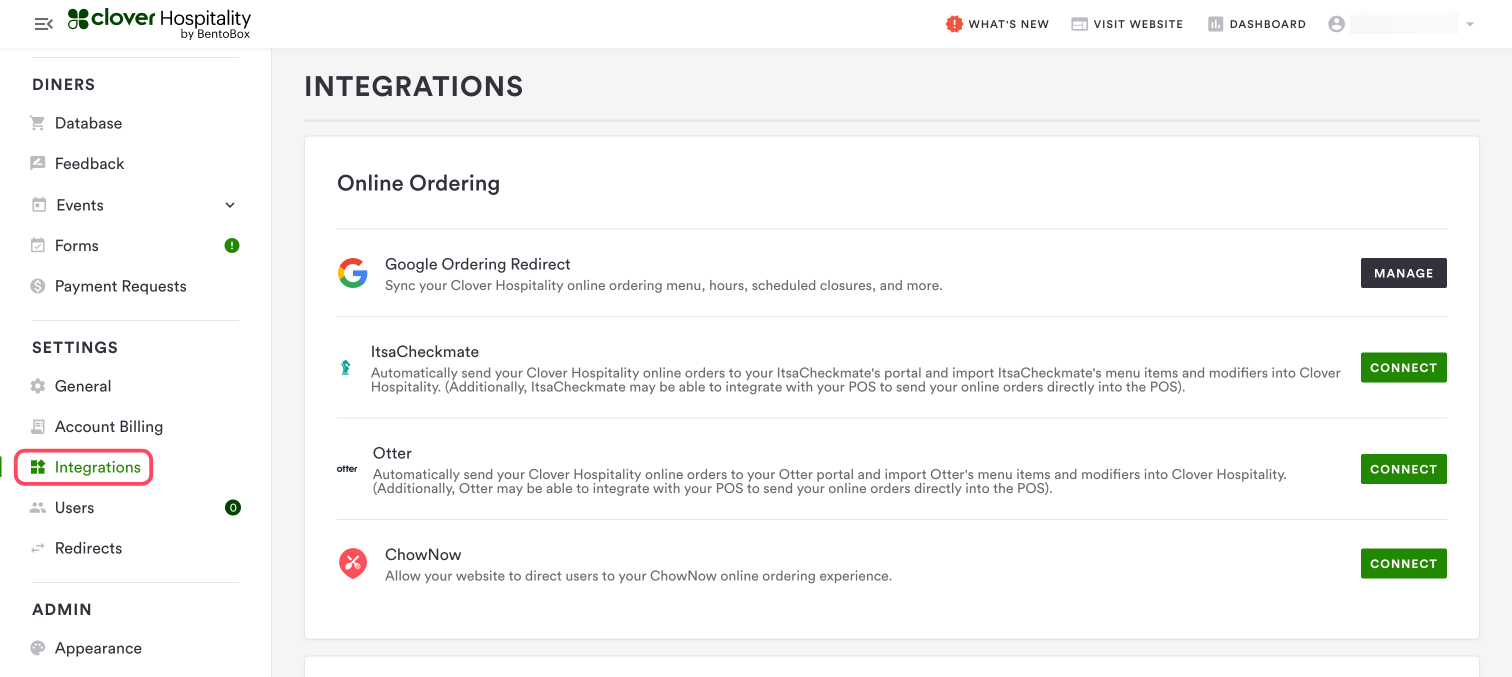Viewport: 1512px width, 677px height.
Task: Click the Visit Website browser icon
Action: tap(1079, 24)
